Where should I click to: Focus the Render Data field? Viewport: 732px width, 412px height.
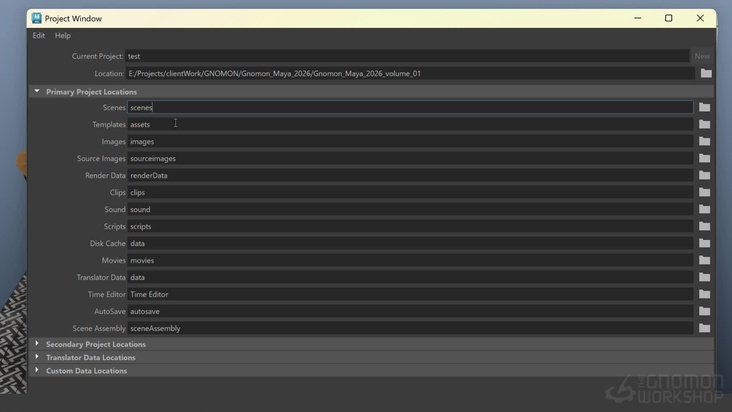[x=410, y=175]
